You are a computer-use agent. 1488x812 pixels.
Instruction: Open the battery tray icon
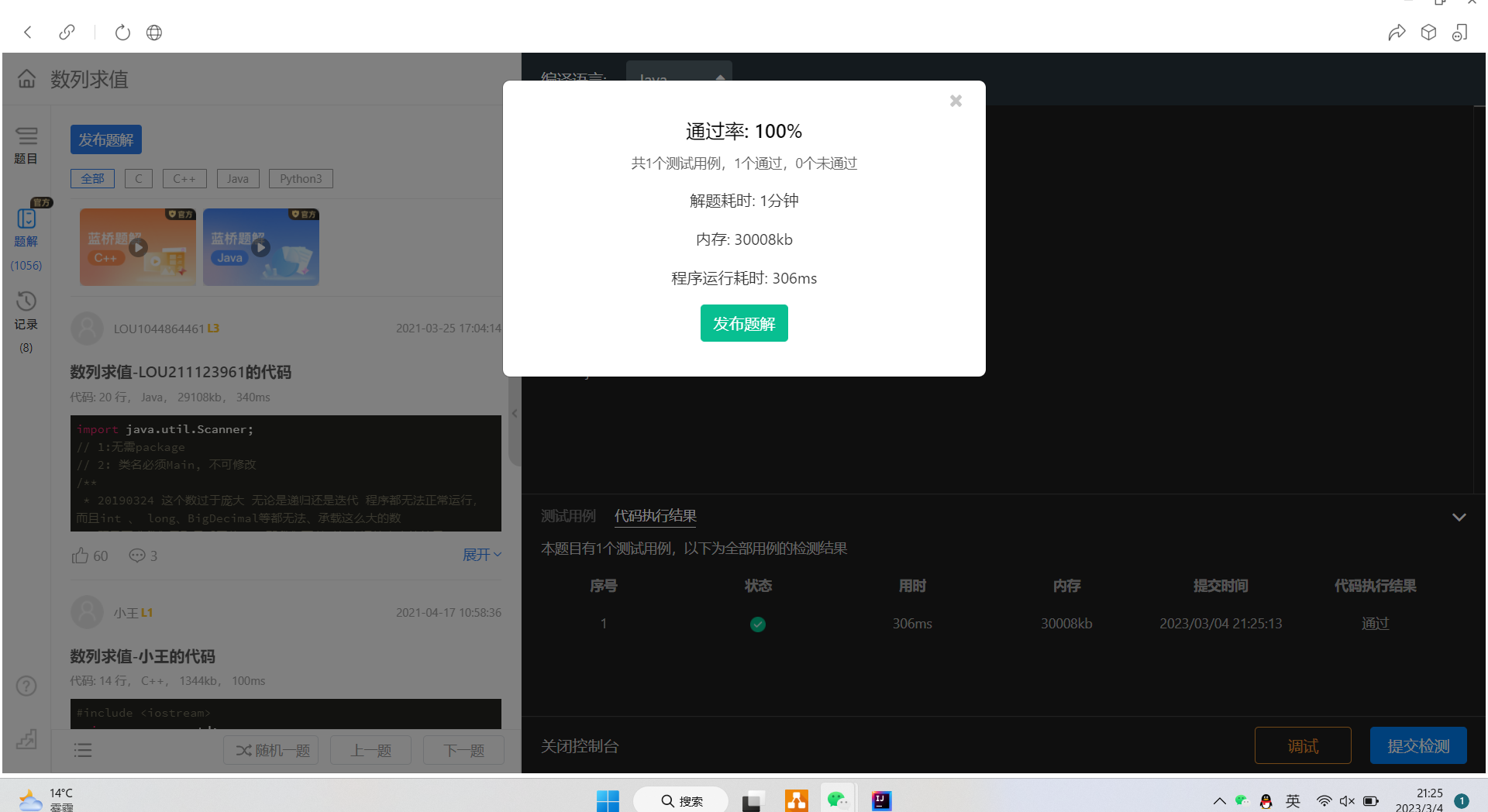1371,801
